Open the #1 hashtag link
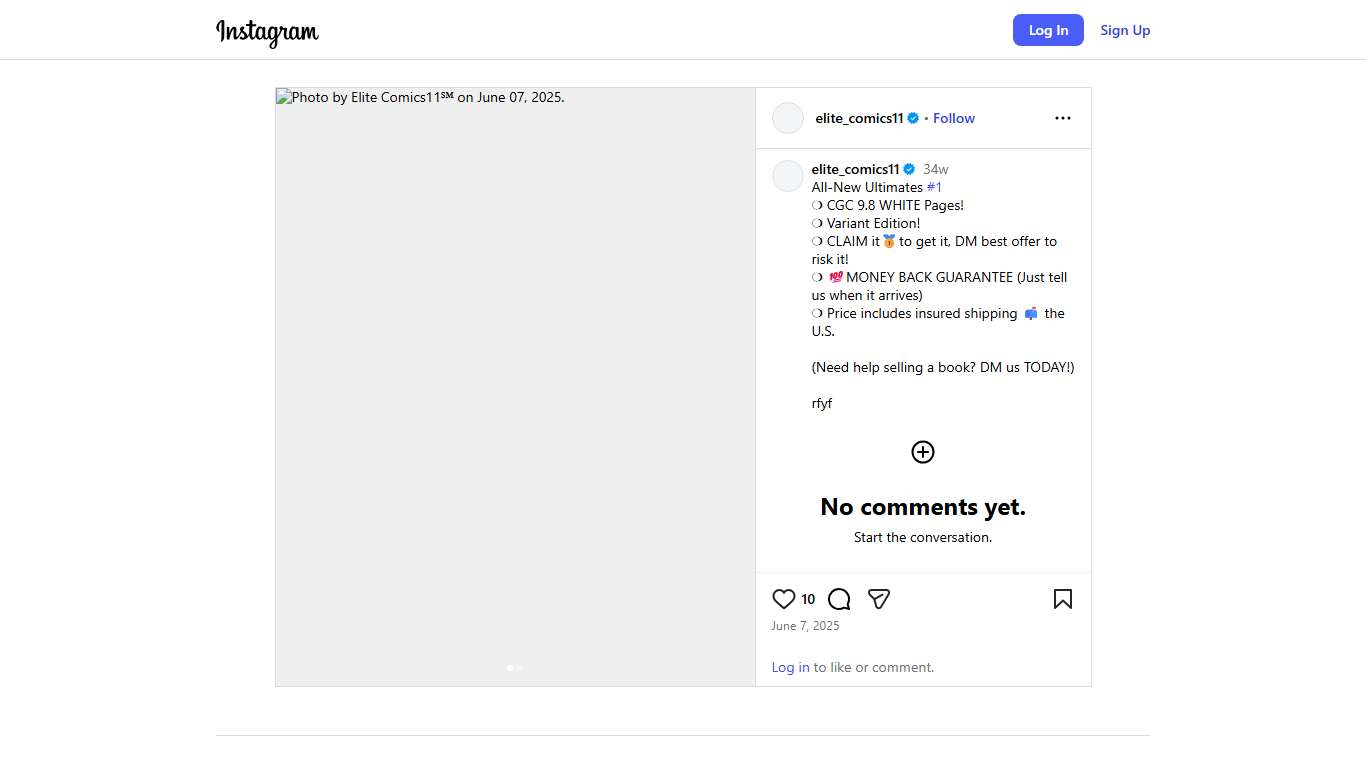Screen dimensions: 1366x768 (934, 187)
